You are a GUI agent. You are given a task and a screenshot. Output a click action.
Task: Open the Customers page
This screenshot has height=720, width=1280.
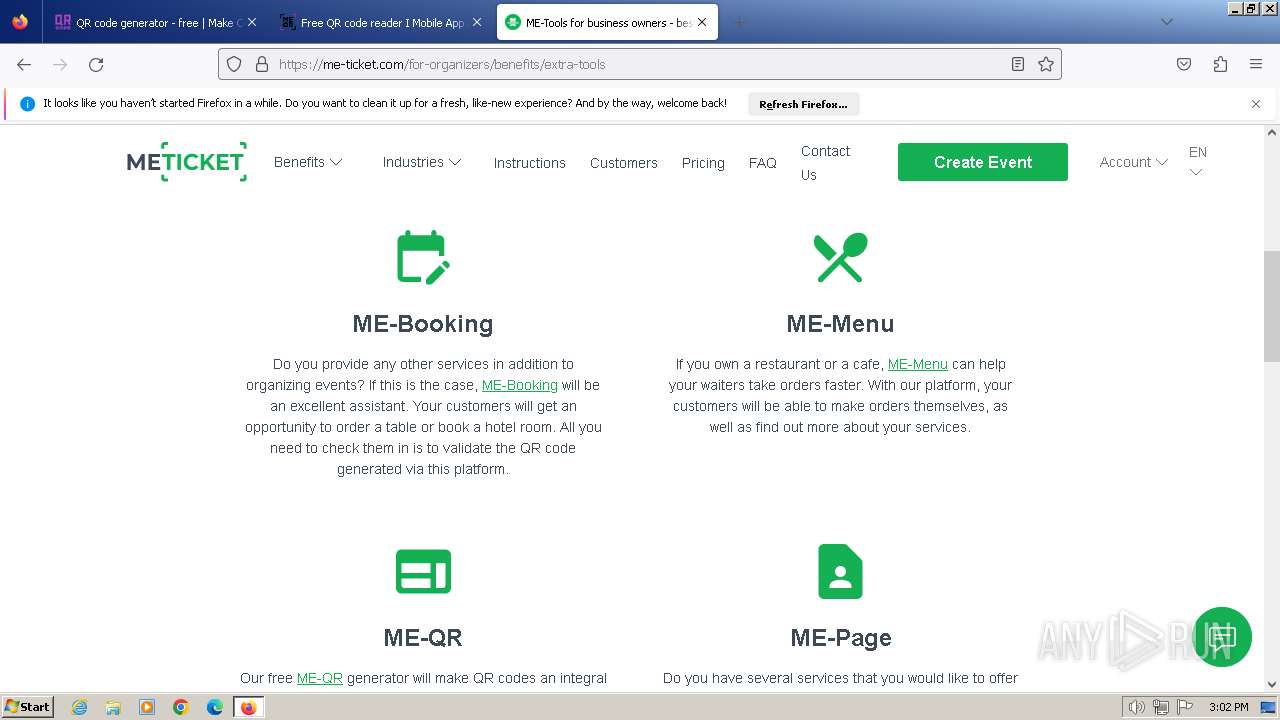coord(624,163)
